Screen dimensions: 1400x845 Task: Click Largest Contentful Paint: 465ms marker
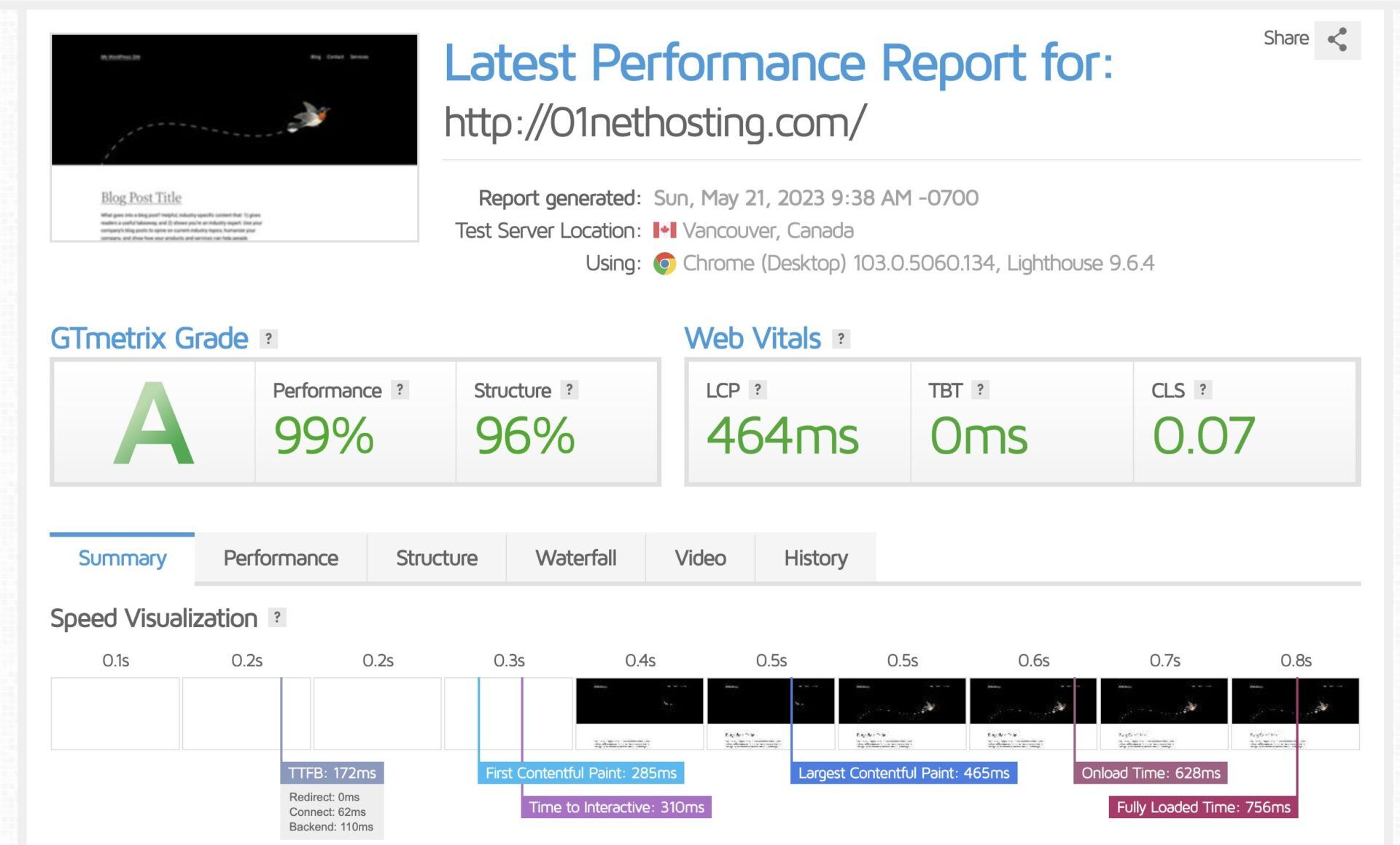pos(903,773)
